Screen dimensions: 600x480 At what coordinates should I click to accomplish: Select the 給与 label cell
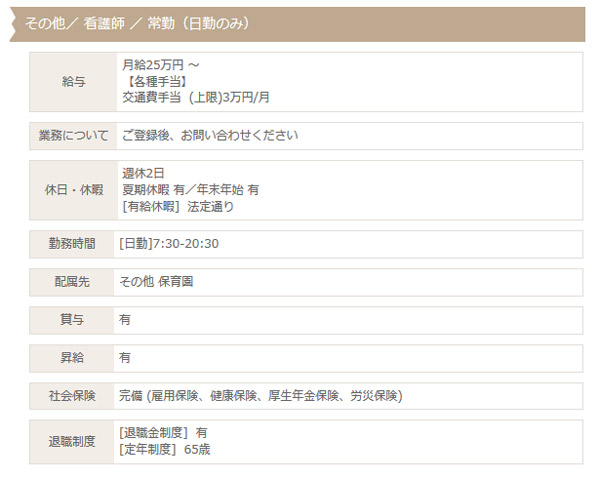(x=73, y=82)
